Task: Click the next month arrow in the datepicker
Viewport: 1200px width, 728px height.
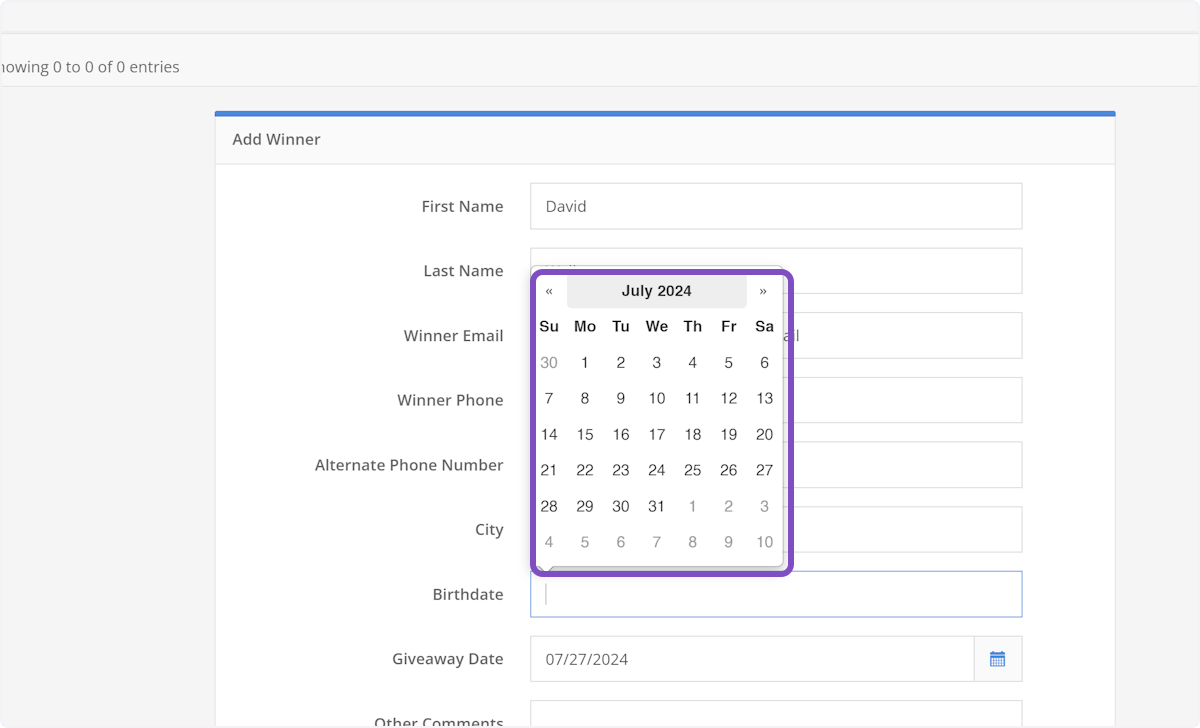Action: (764, 291)
